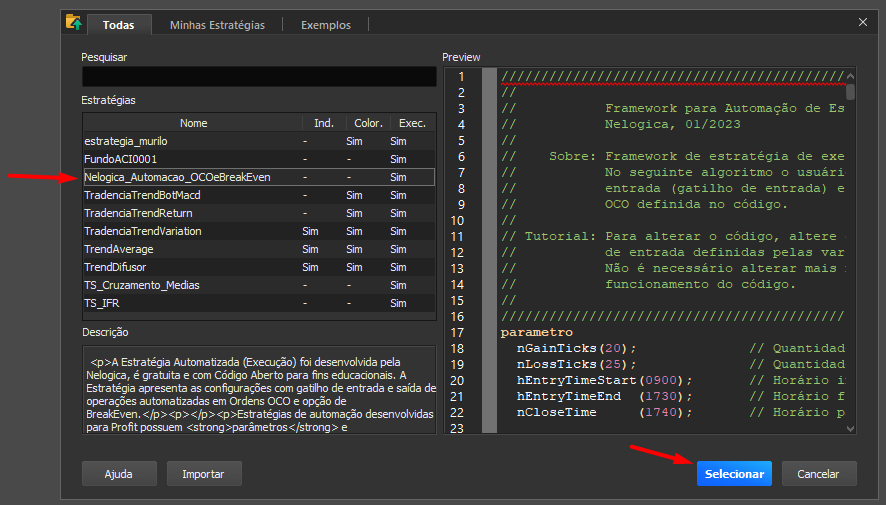Click the preview scrollbar thumb
This screenshot has width=886, height=505.
[850, 92]
